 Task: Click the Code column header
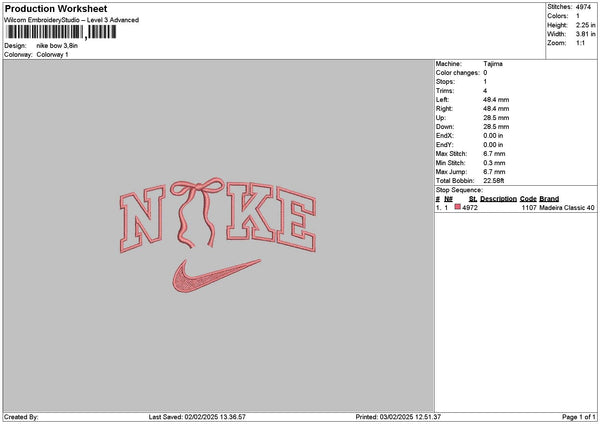[528, 199]
